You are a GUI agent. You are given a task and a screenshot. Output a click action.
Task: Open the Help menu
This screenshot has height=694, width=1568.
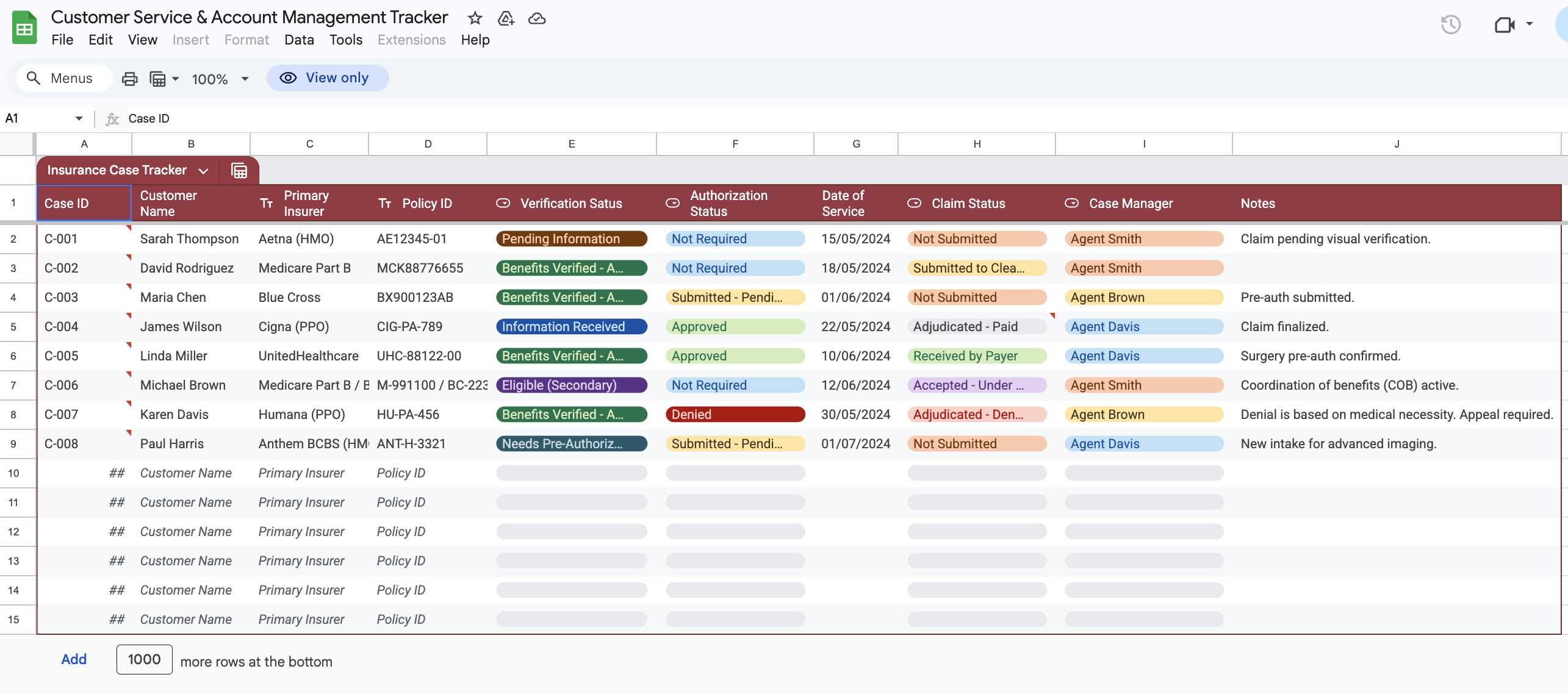pos(475,40)
